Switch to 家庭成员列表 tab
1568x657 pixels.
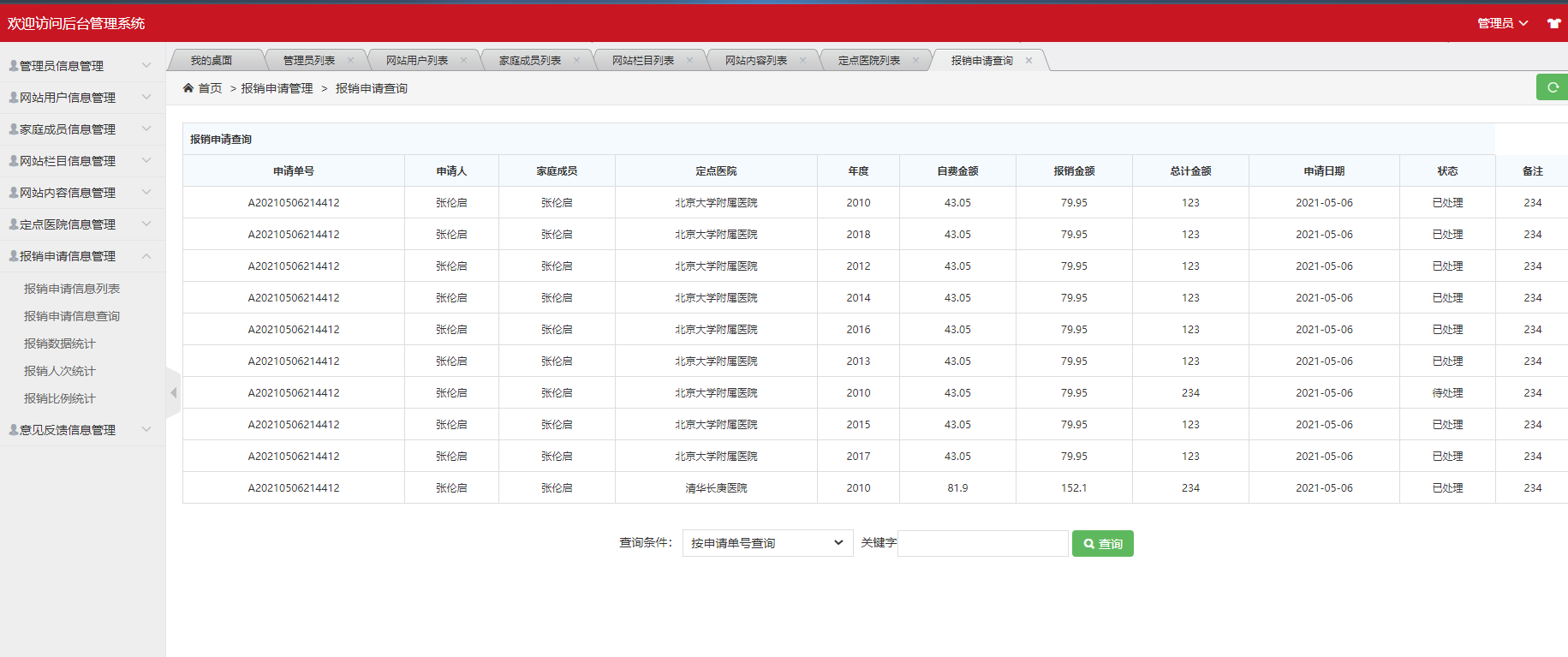click(x=530, y=60)
